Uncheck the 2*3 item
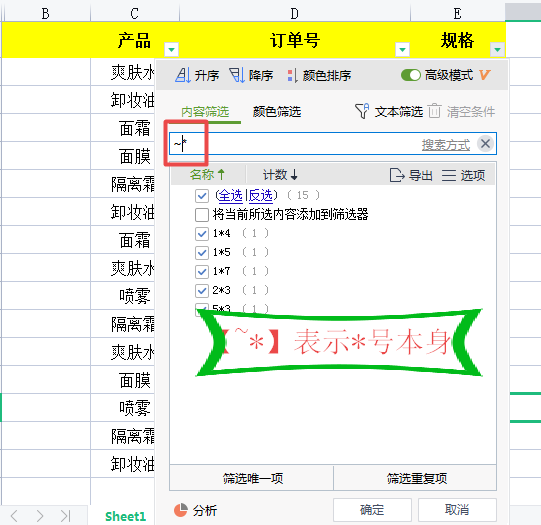This screenshot has width=541, height=525. 202,290
